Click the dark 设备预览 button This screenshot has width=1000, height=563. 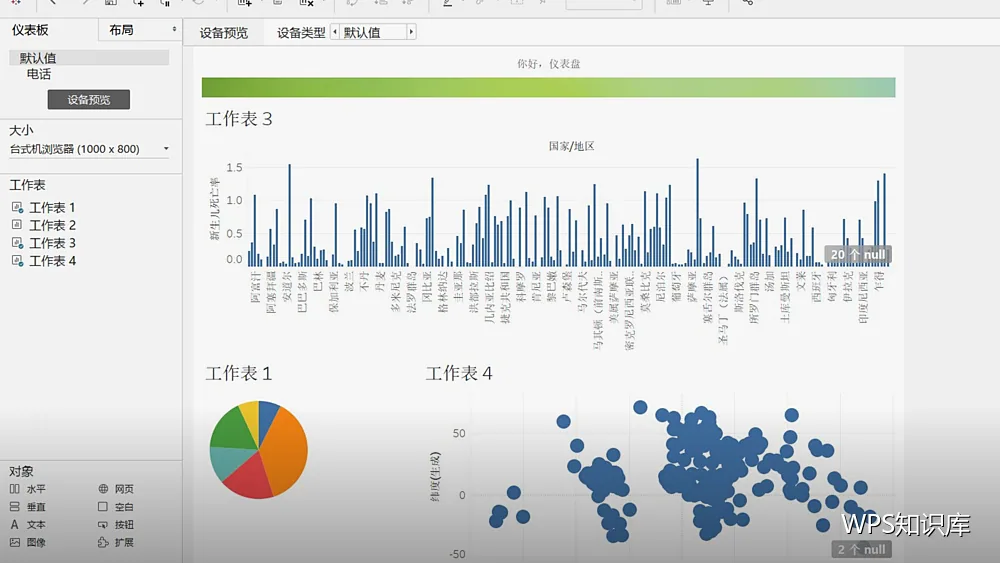(x=89, y=99)
